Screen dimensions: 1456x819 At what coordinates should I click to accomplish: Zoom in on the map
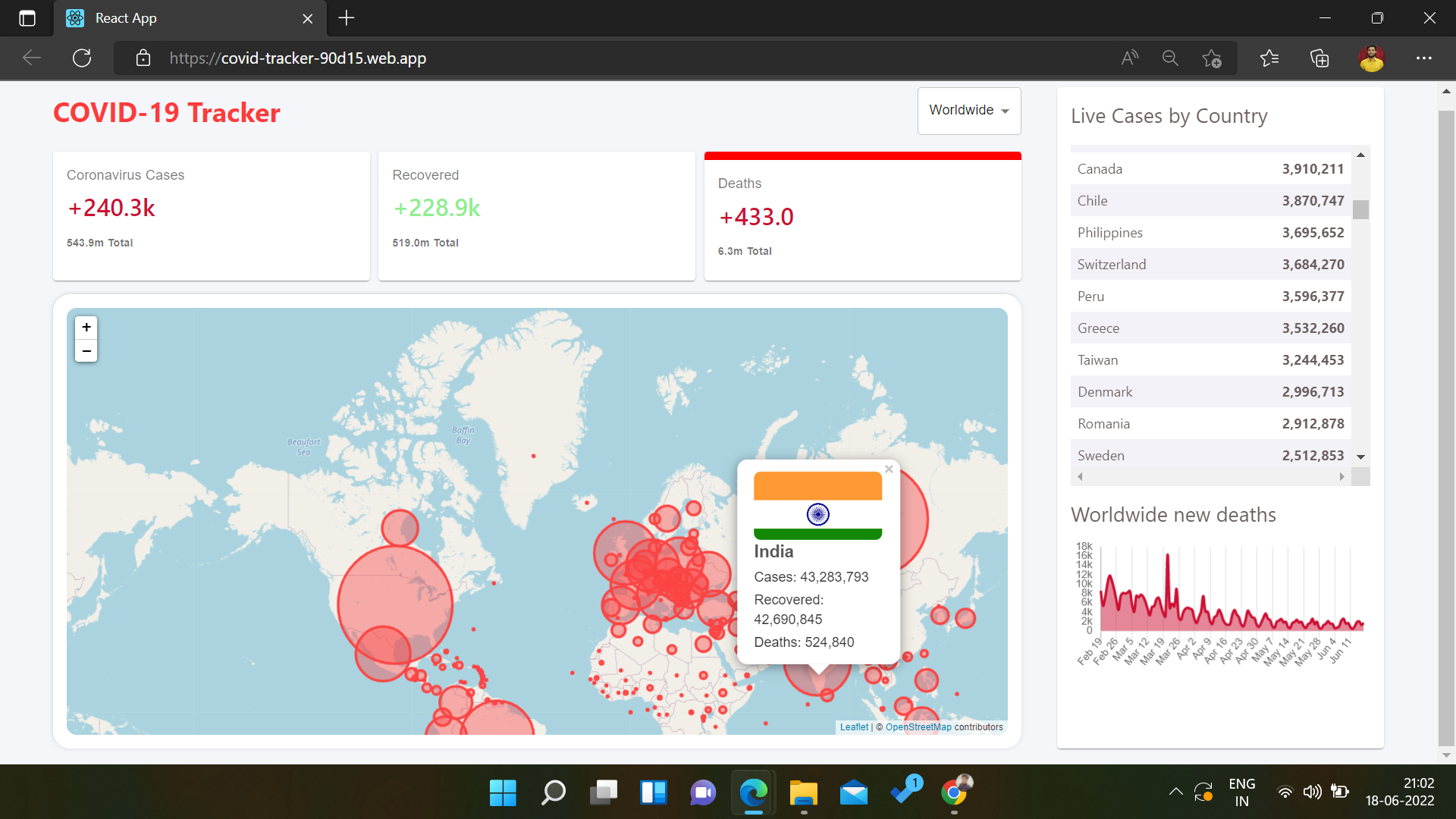pyautogui.click(x=86, y=327)
